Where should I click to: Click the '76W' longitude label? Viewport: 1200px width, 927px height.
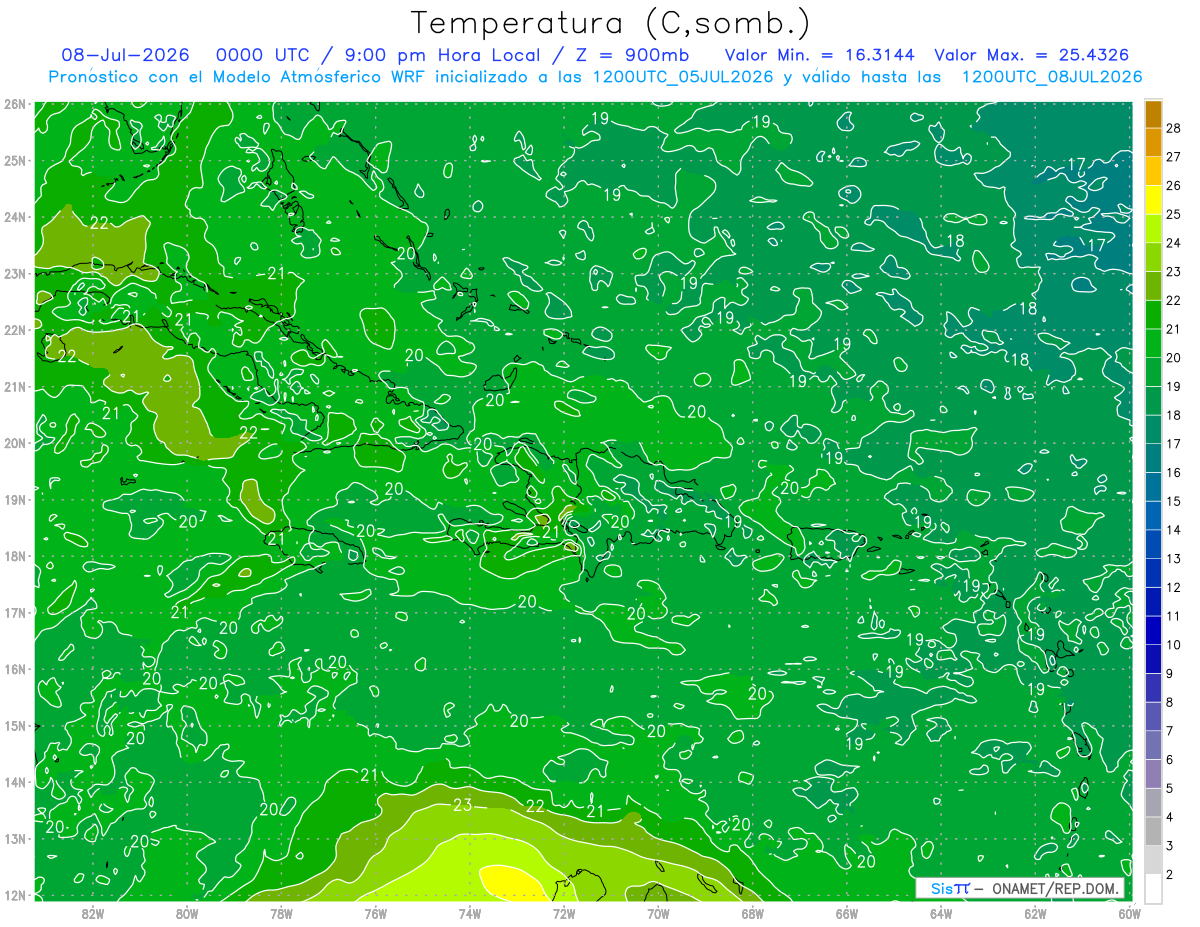376,913
